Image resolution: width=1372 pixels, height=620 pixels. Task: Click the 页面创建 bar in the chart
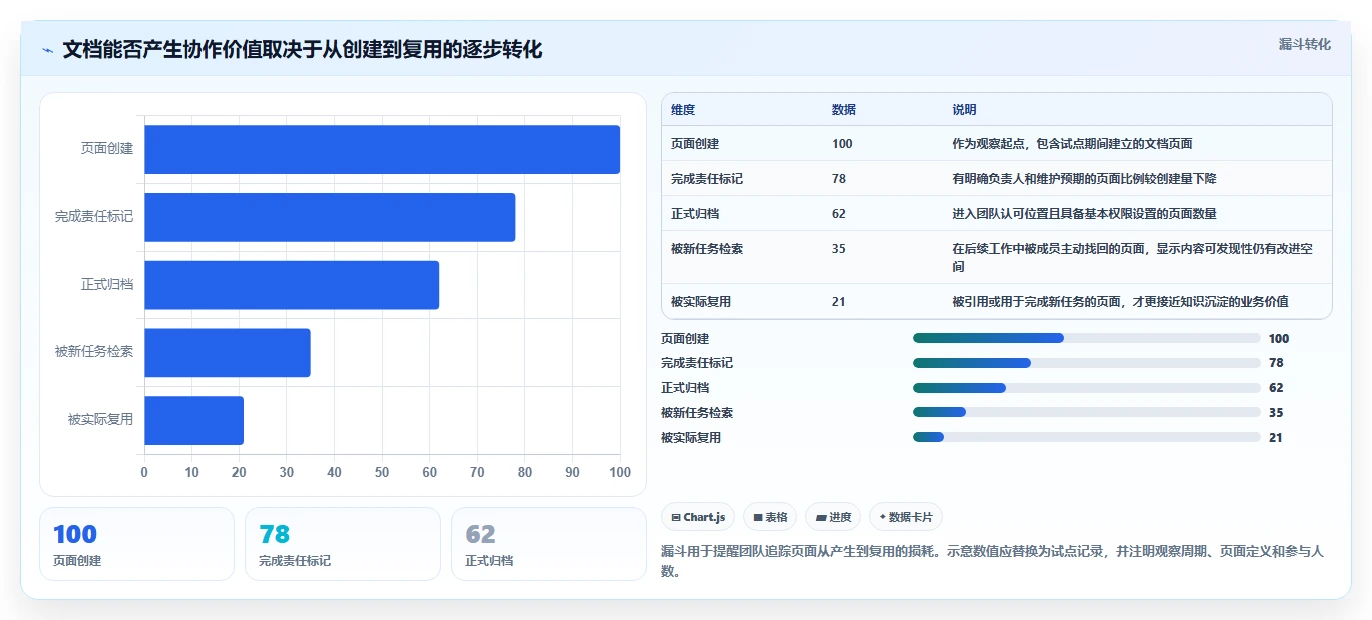pyautogui.click(x=382, y=149)
